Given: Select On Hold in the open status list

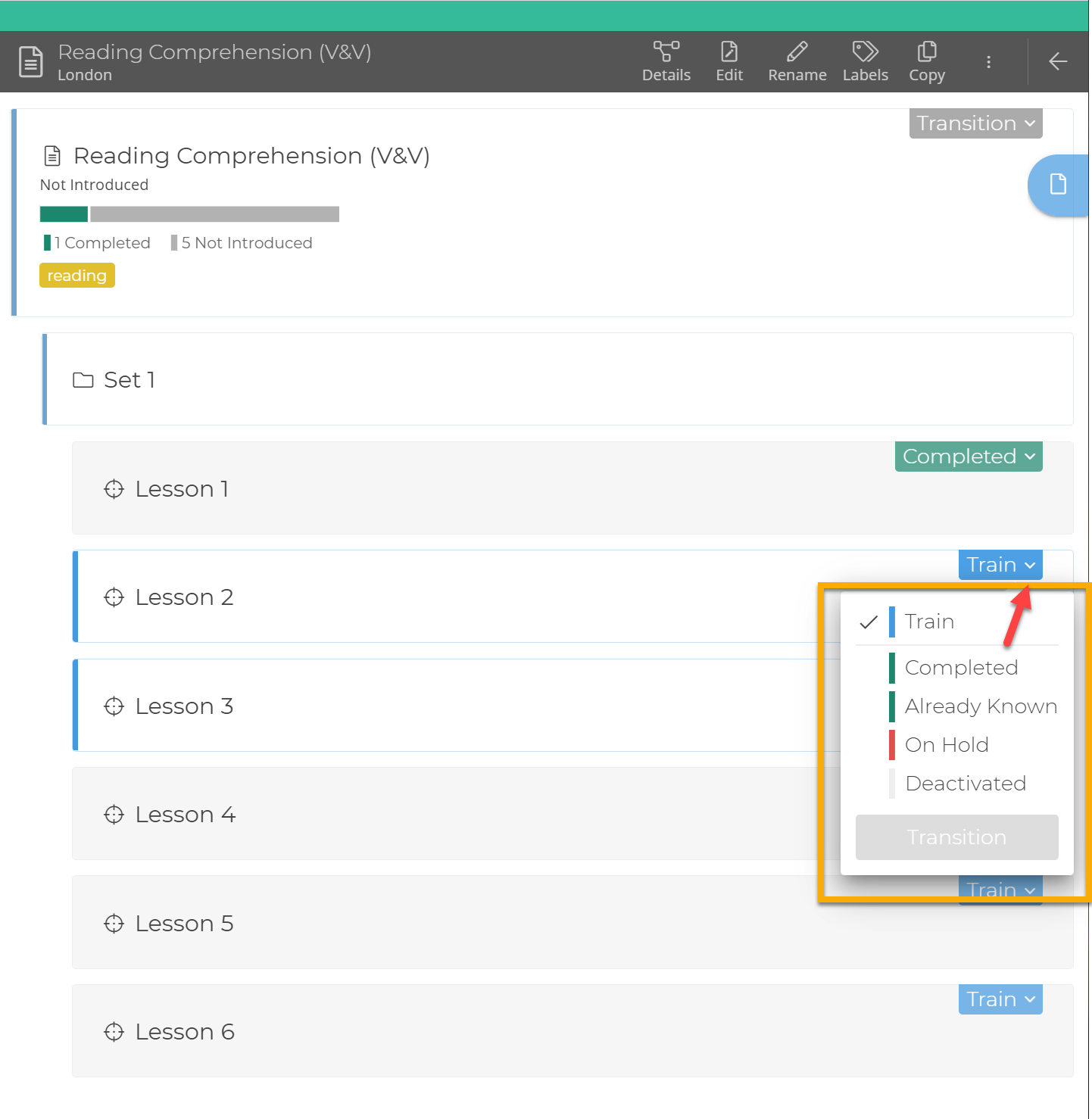Looking at the screenshot, I should tap(947, 745).
